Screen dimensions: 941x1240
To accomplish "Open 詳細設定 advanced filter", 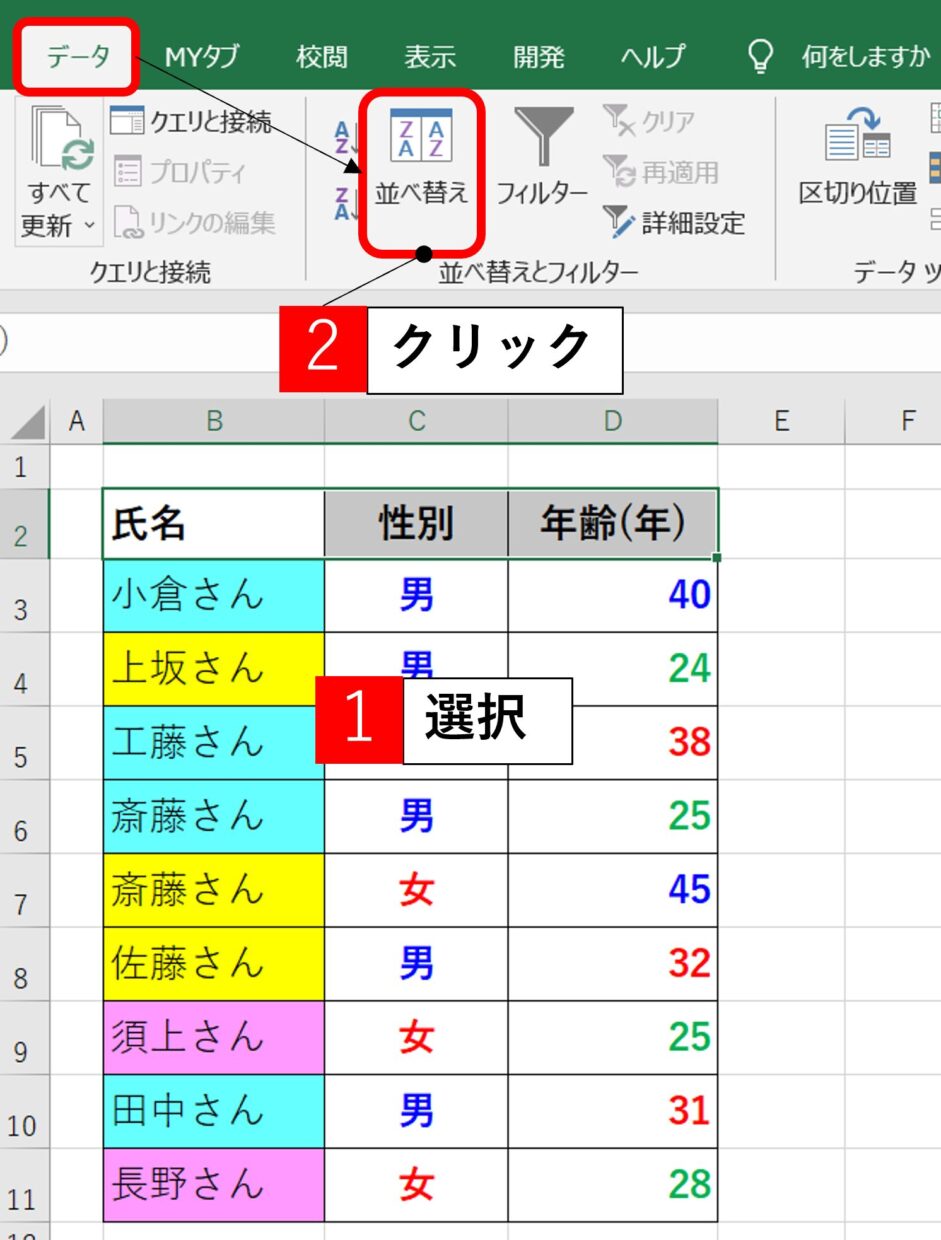I will [x=674, y=222].
